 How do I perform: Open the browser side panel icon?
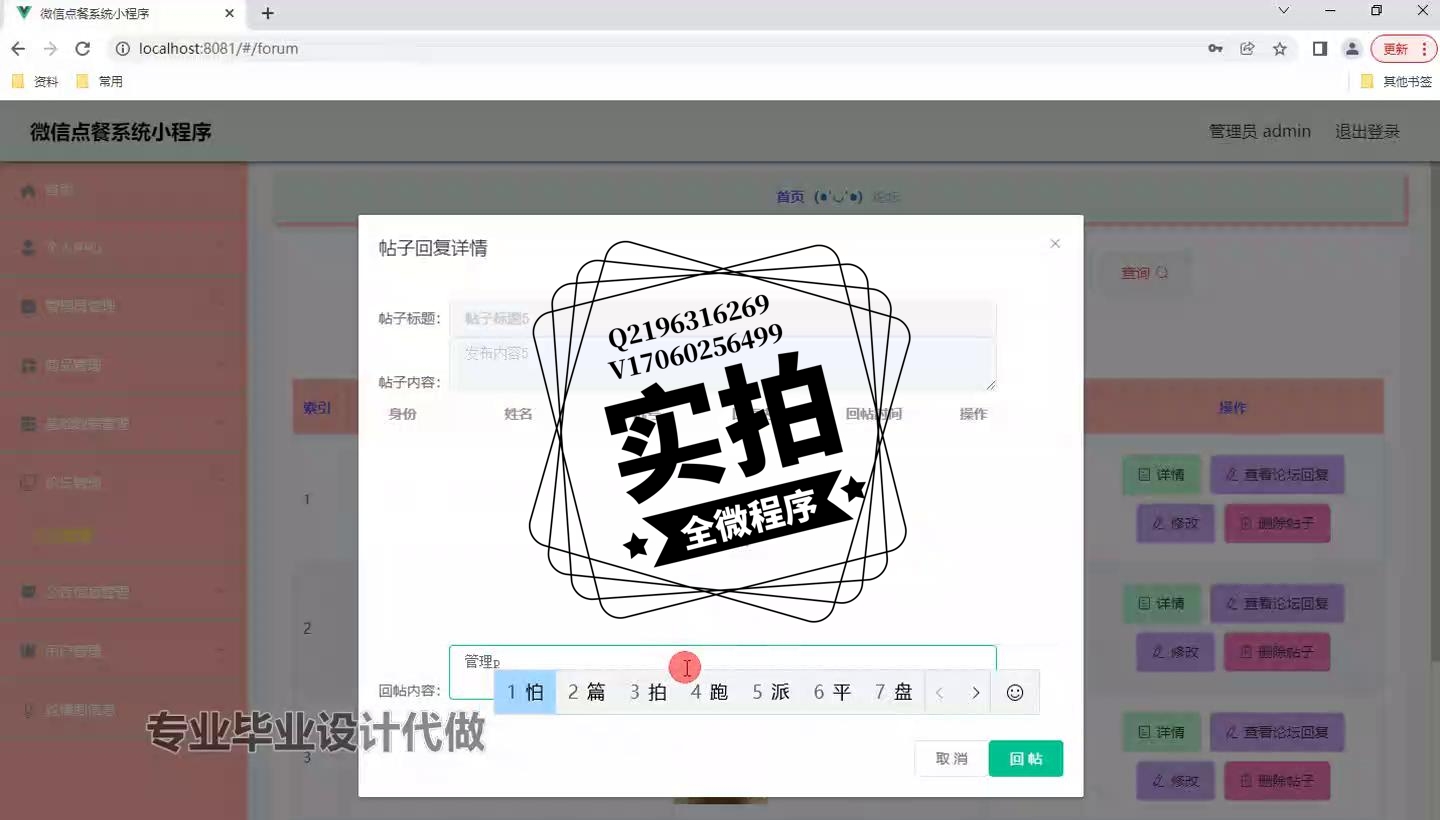pyautogui.click(x=1320, y=48)
